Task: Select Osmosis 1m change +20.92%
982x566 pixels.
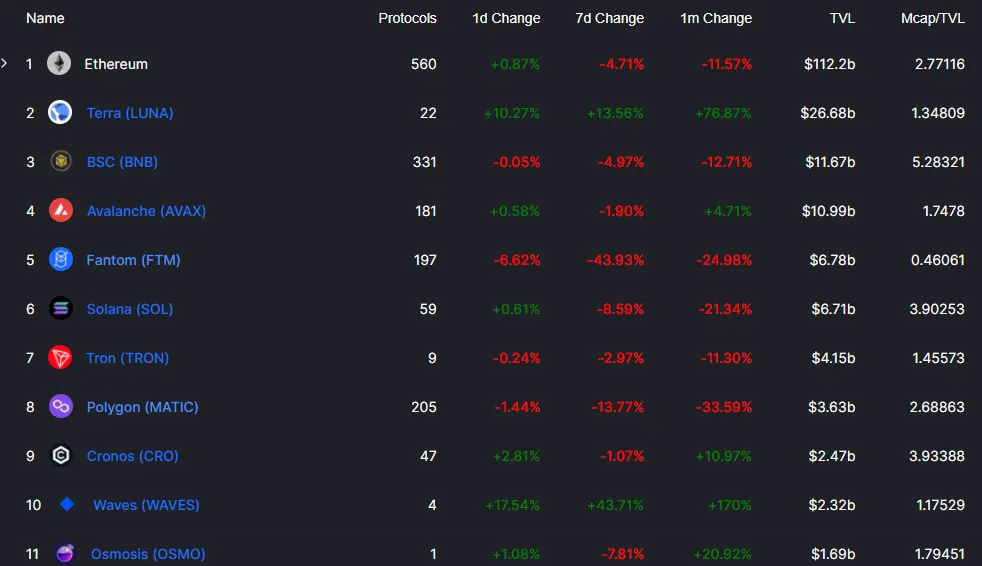Action: tap(722, 554)
